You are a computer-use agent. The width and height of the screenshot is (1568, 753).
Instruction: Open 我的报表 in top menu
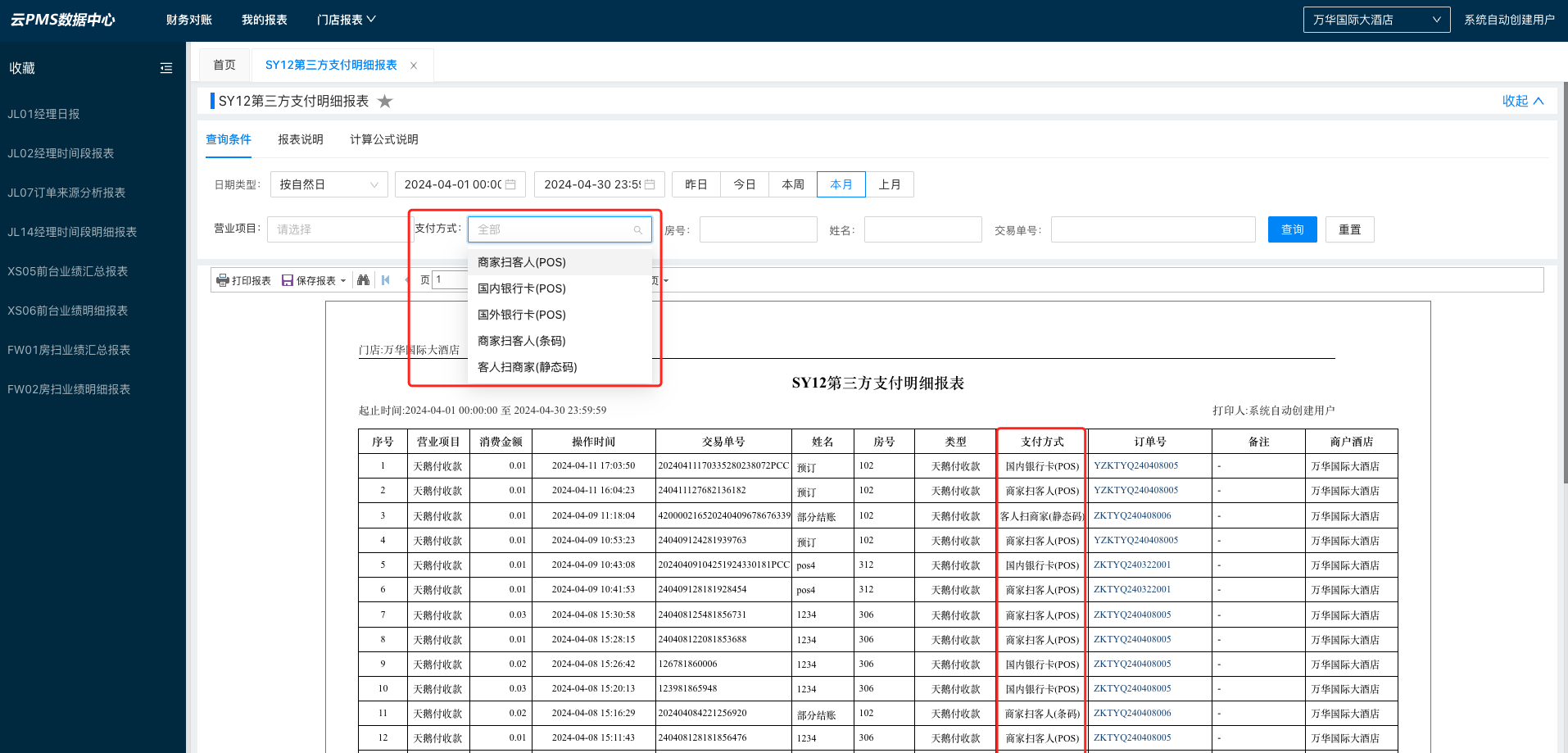click(x=264, y=20)
